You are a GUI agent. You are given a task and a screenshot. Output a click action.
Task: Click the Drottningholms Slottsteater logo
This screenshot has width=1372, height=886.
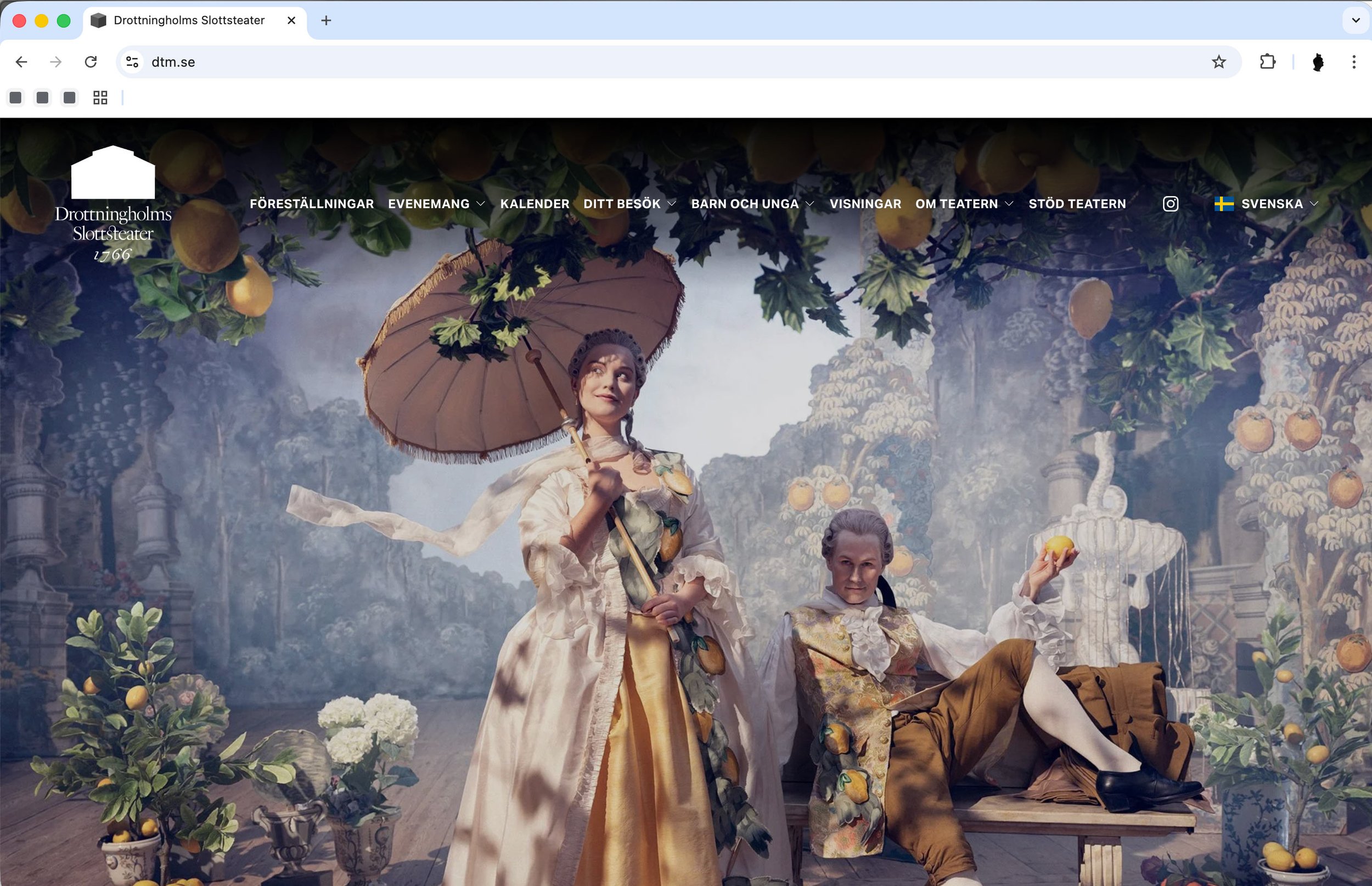[113, 204]
